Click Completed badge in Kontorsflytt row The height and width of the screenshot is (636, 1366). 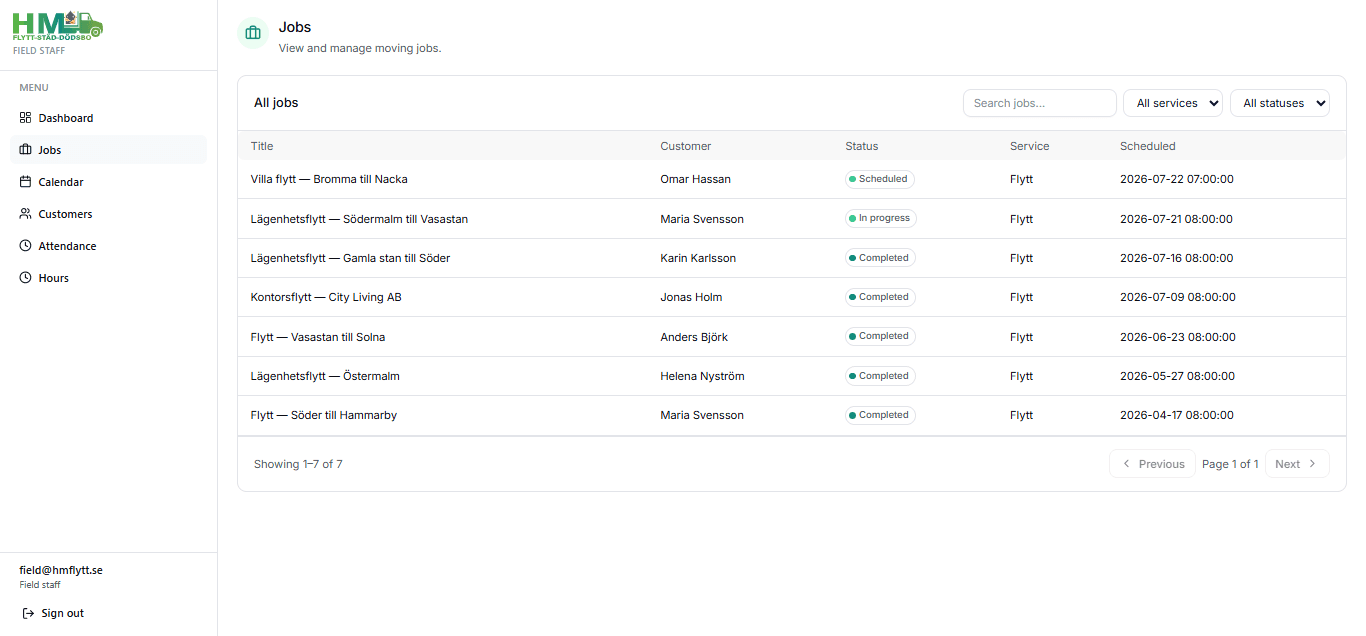tap(880, 297)
